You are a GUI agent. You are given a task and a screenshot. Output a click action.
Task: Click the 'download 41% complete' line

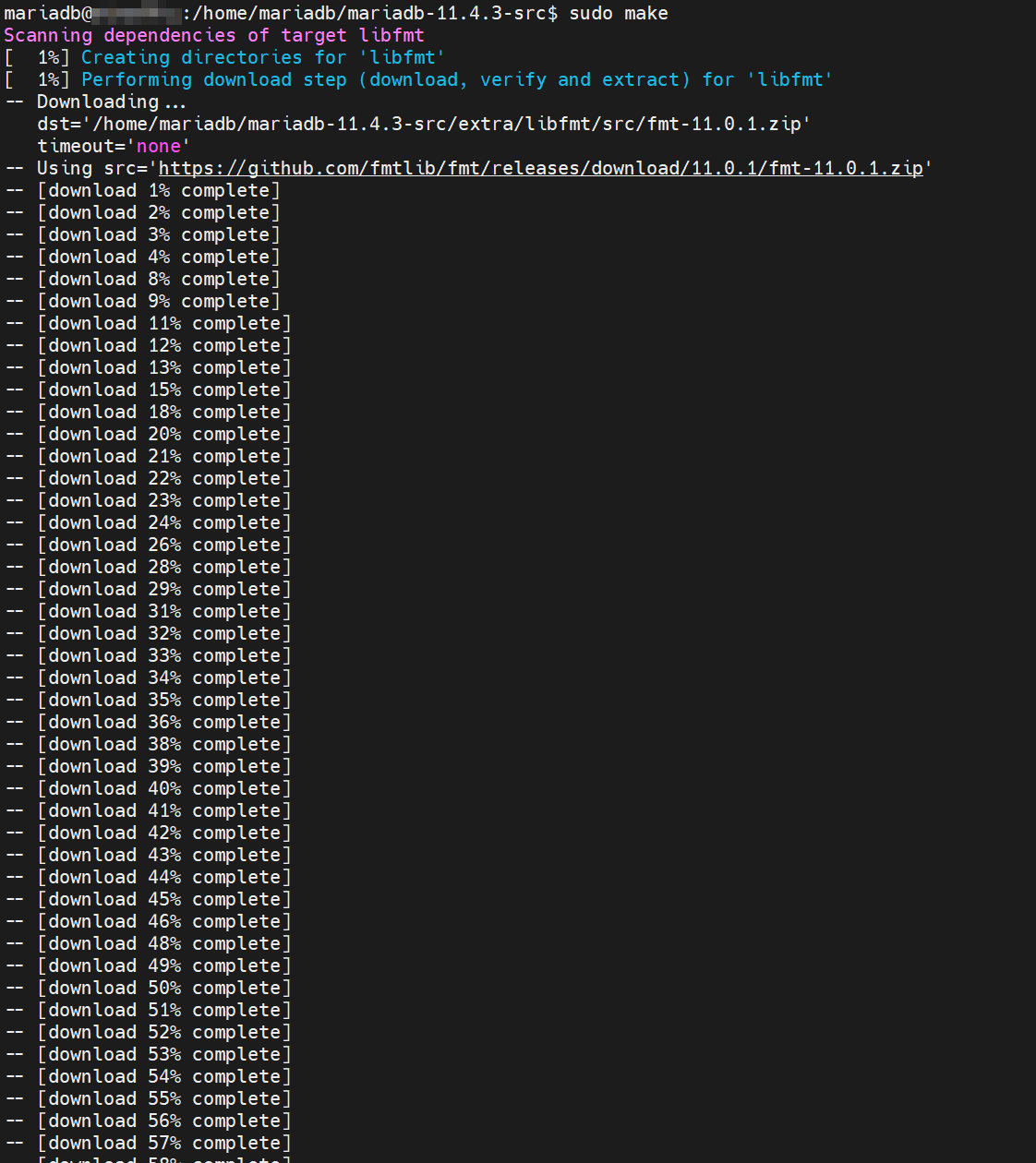pyautogui.click(x=149, y=811)
